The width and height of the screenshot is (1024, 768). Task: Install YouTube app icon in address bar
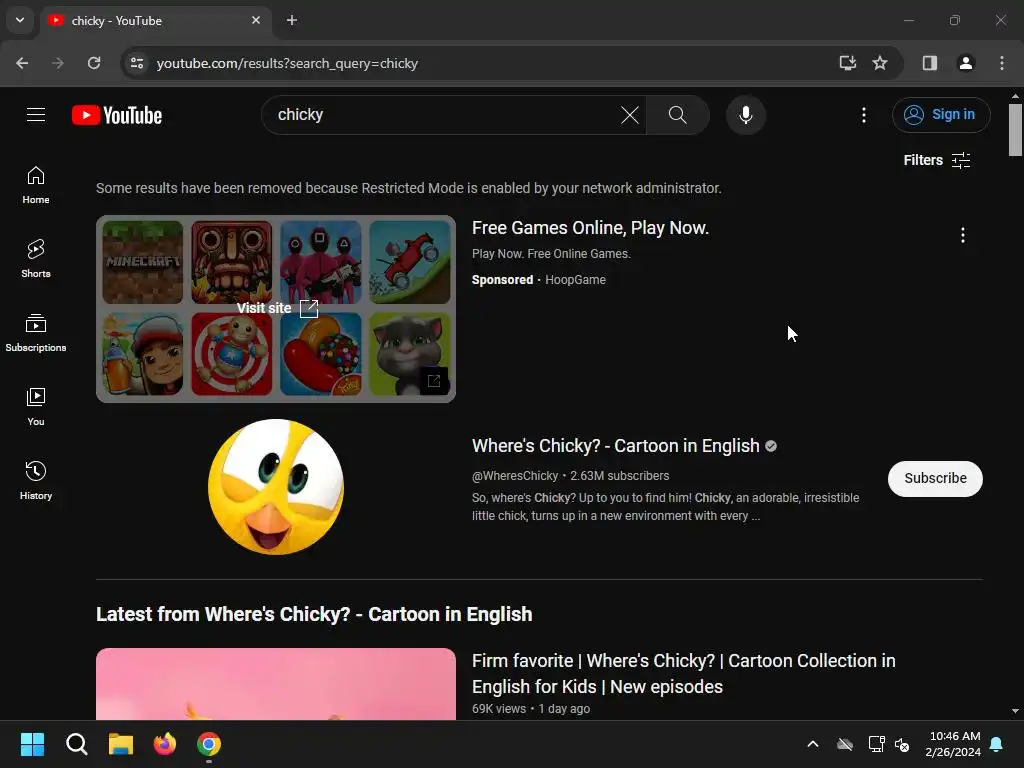pos(848,63)
